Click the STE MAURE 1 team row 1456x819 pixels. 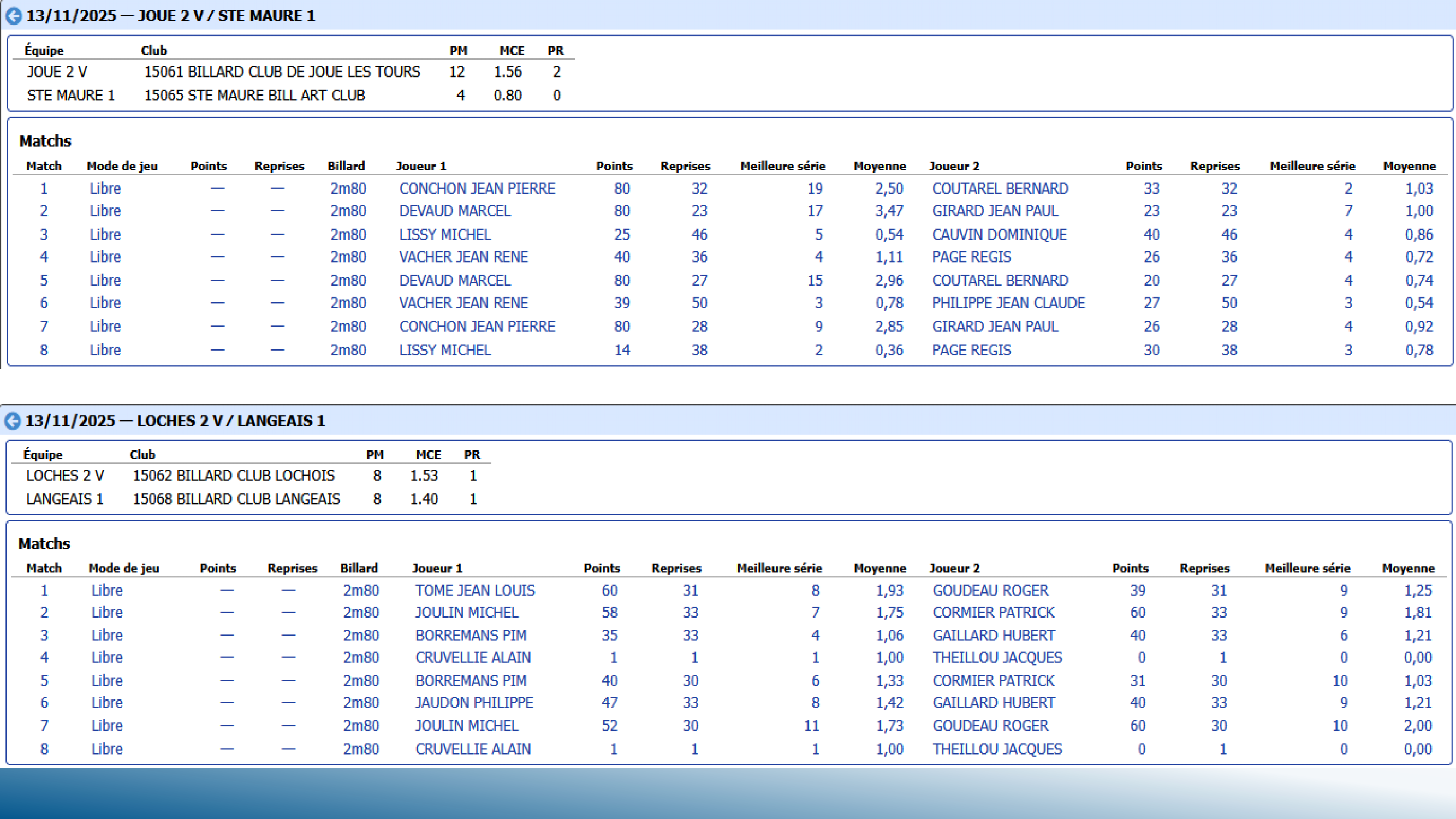pos(70,95)
